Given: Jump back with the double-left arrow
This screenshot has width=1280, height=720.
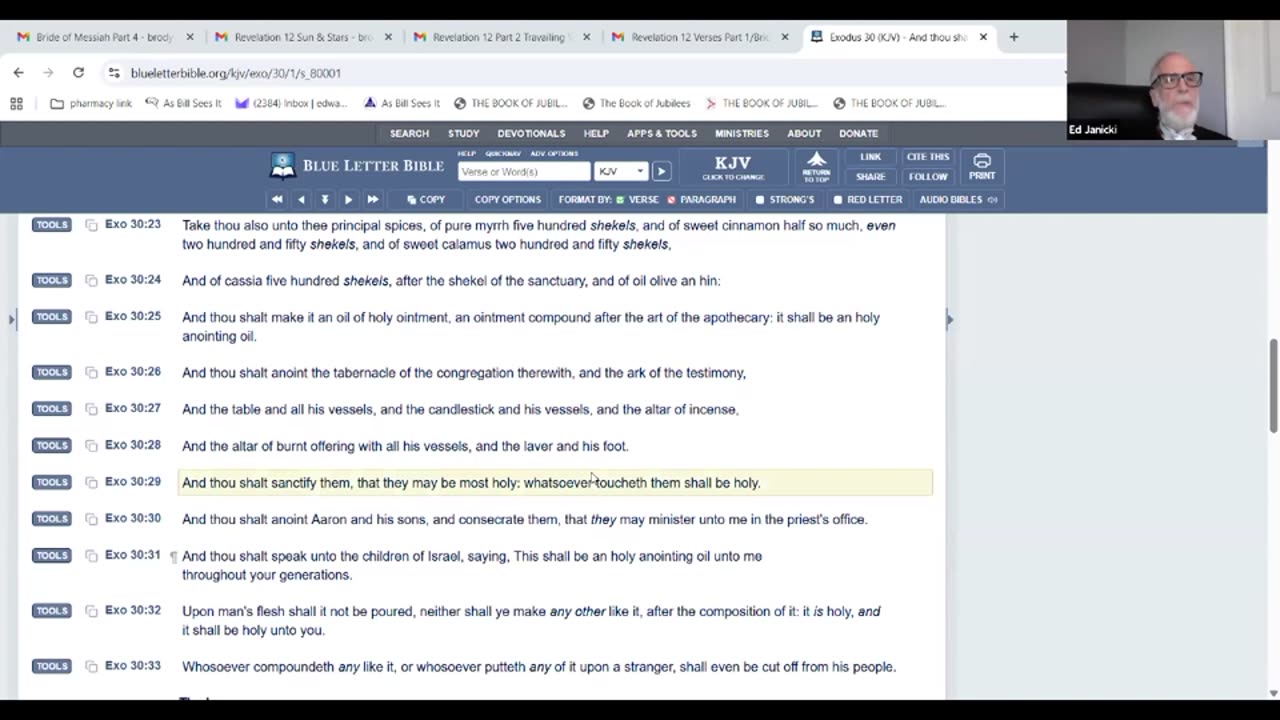Looking at the screenshot, I should [277, 200].
